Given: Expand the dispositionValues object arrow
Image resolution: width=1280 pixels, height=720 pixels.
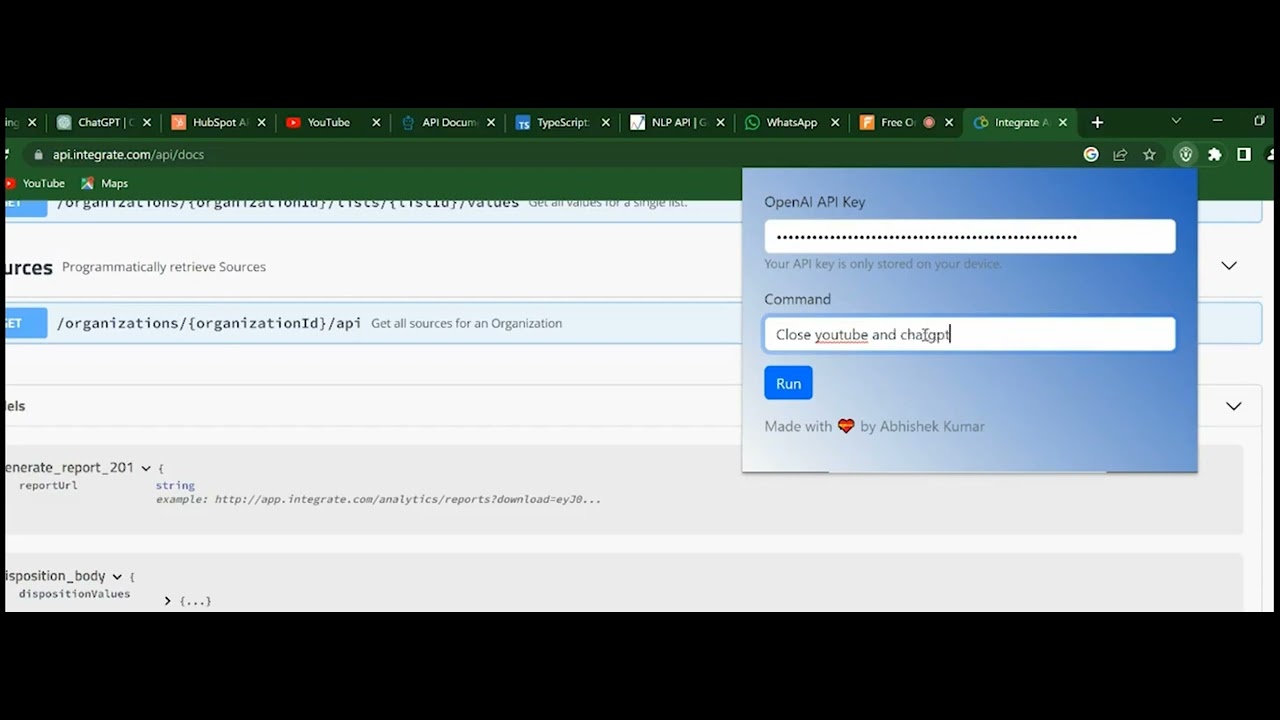Looking at the screenshot, I should tap(167, 601).
